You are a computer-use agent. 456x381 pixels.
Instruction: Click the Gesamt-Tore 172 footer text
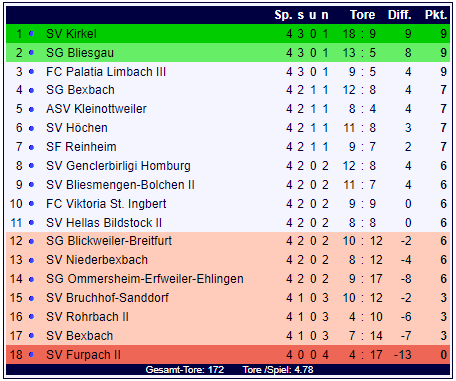pyautogui.click(x=185, y=370)
